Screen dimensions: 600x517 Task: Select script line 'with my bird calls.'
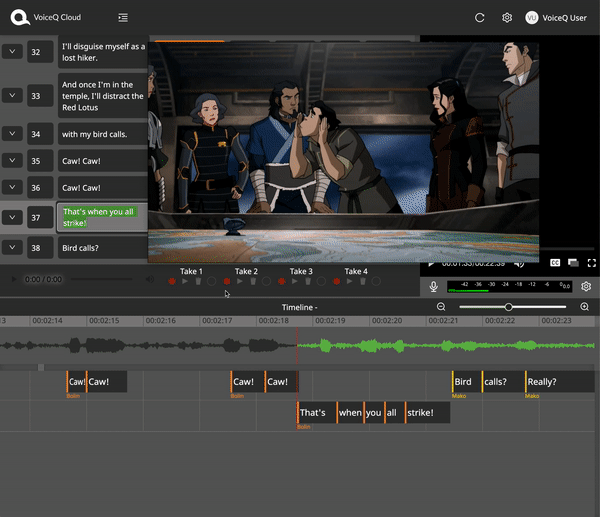point(103,134)
